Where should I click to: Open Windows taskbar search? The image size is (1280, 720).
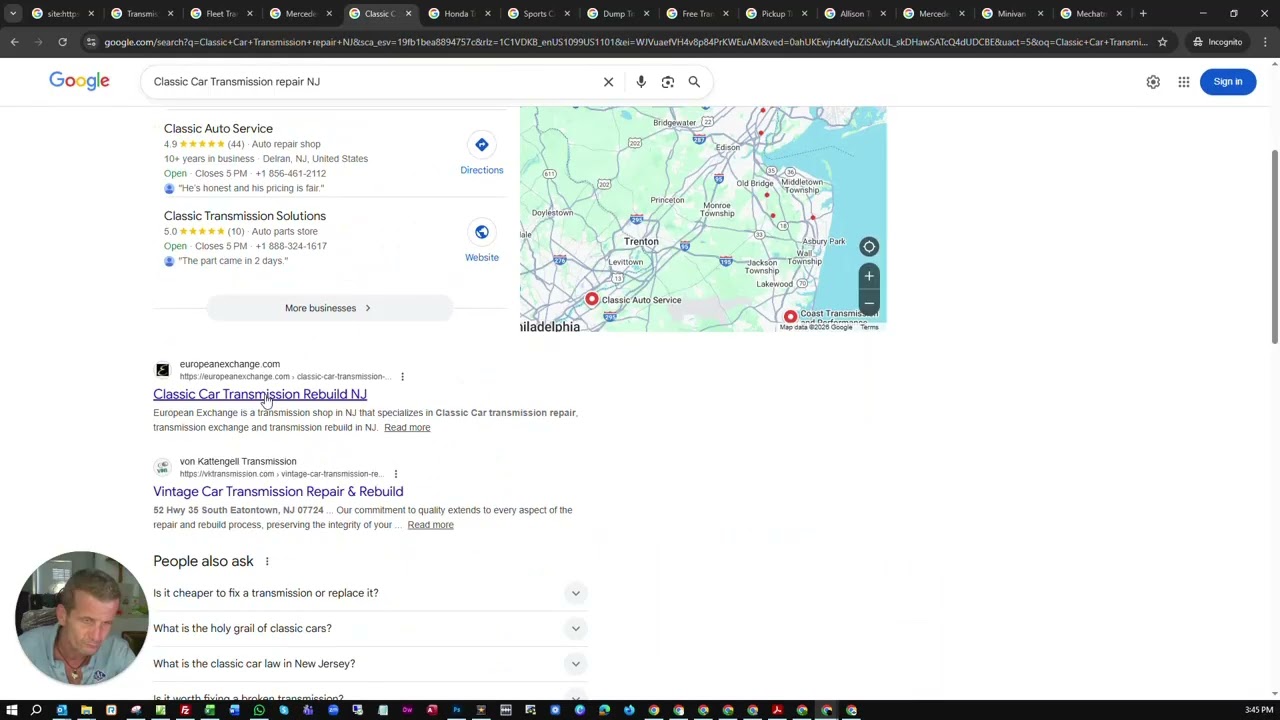(x=36, y=710)
